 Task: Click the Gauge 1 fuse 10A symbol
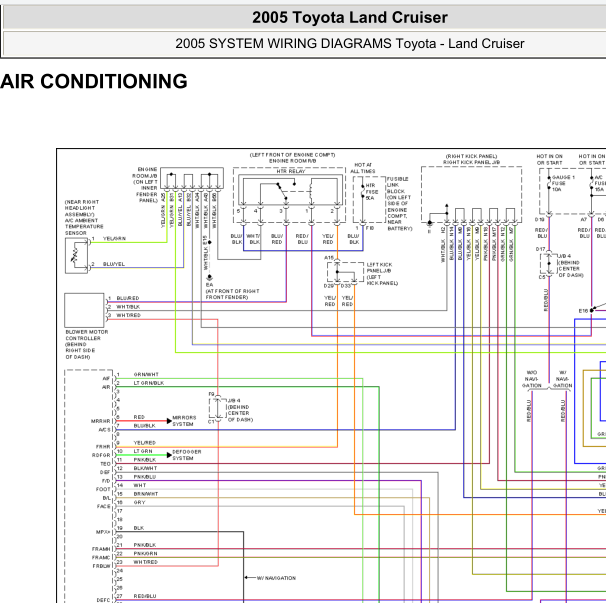[549, 183]
